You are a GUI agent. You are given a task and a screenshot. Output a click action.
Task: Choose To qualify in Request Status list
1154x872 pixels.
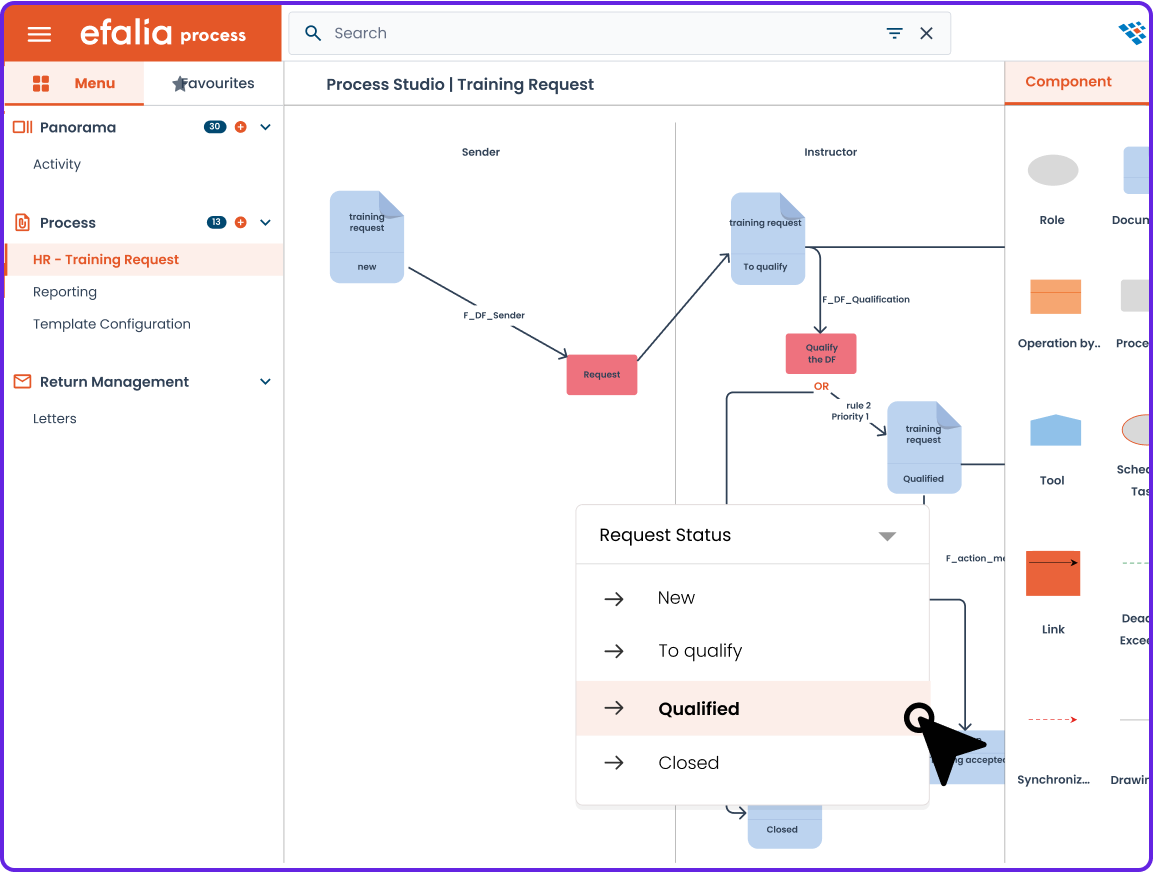point(752,651)
